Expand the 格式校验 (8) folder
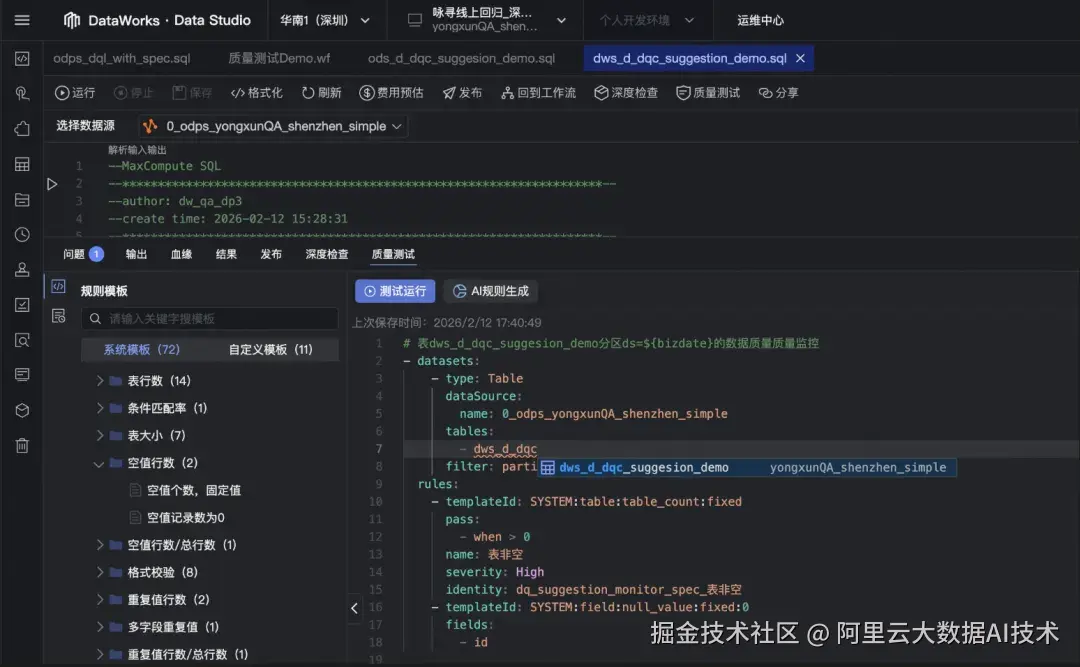Screen dimensions: 1080x667 (100, 573)
